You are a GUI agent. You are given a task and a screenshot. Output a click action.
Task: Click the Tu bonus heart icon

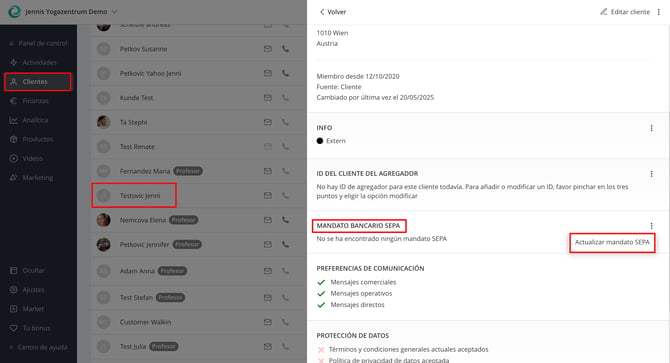pyautogui.click(x=13, y=328)
